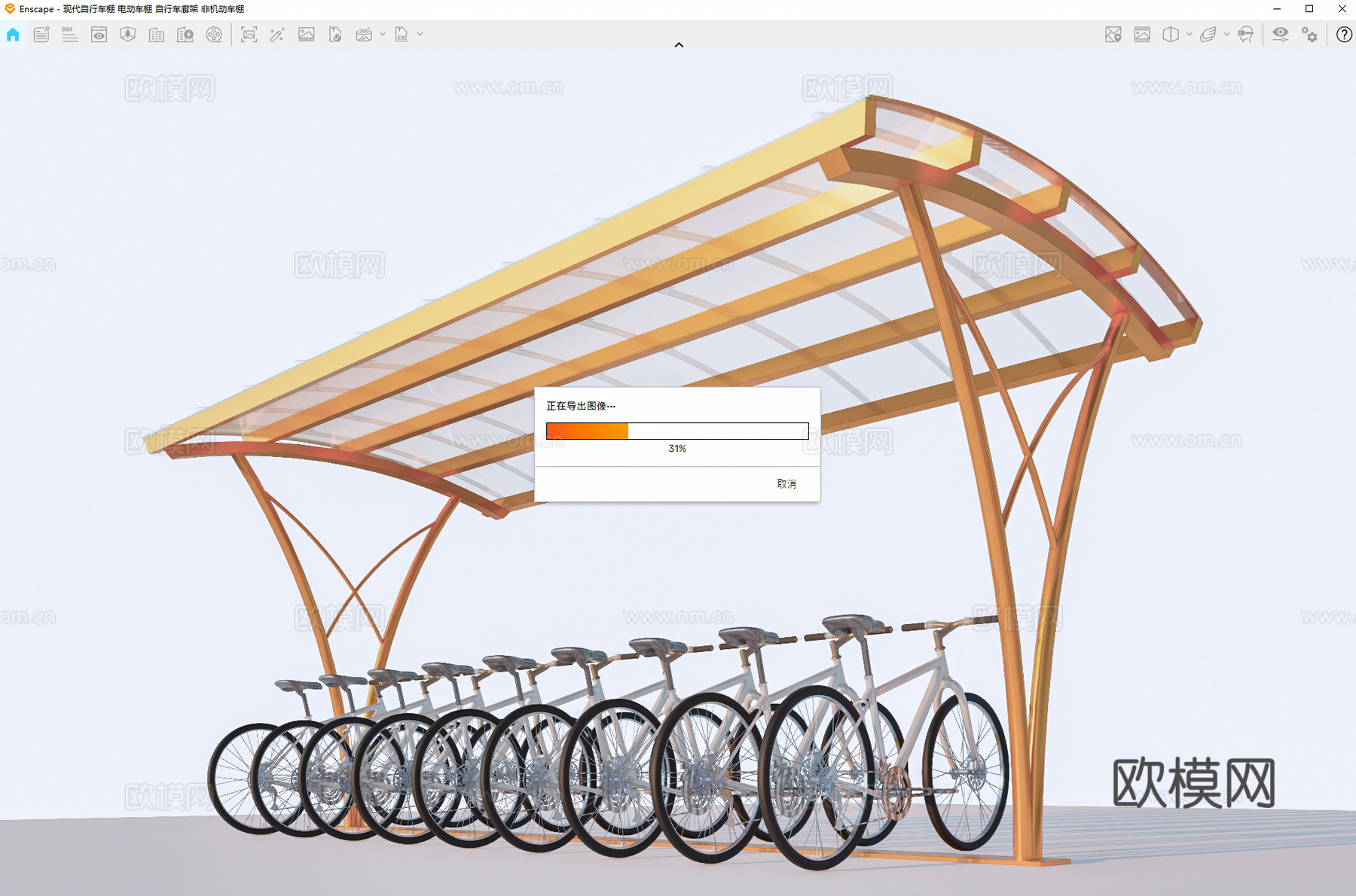Screen dimensions: 1356x896
Task: Toggle the safe frame image icon
Action: coord(1142,35)
